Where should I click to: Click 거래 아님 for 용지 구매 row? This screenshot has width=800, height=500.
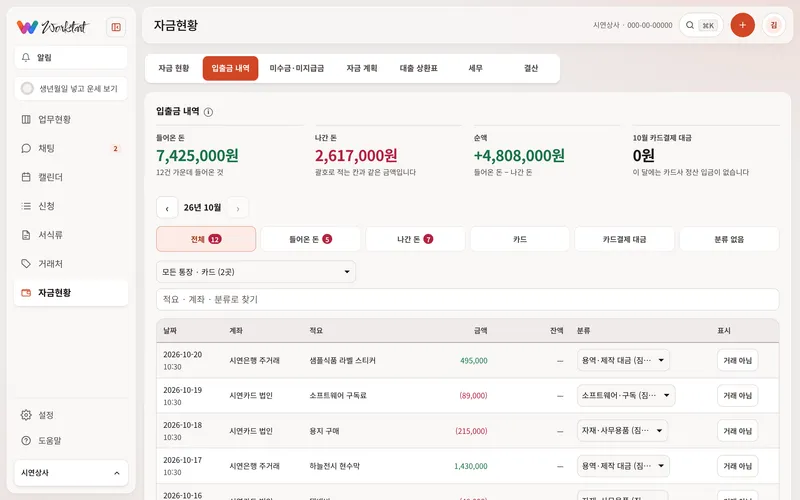click(x=737, y=431)
